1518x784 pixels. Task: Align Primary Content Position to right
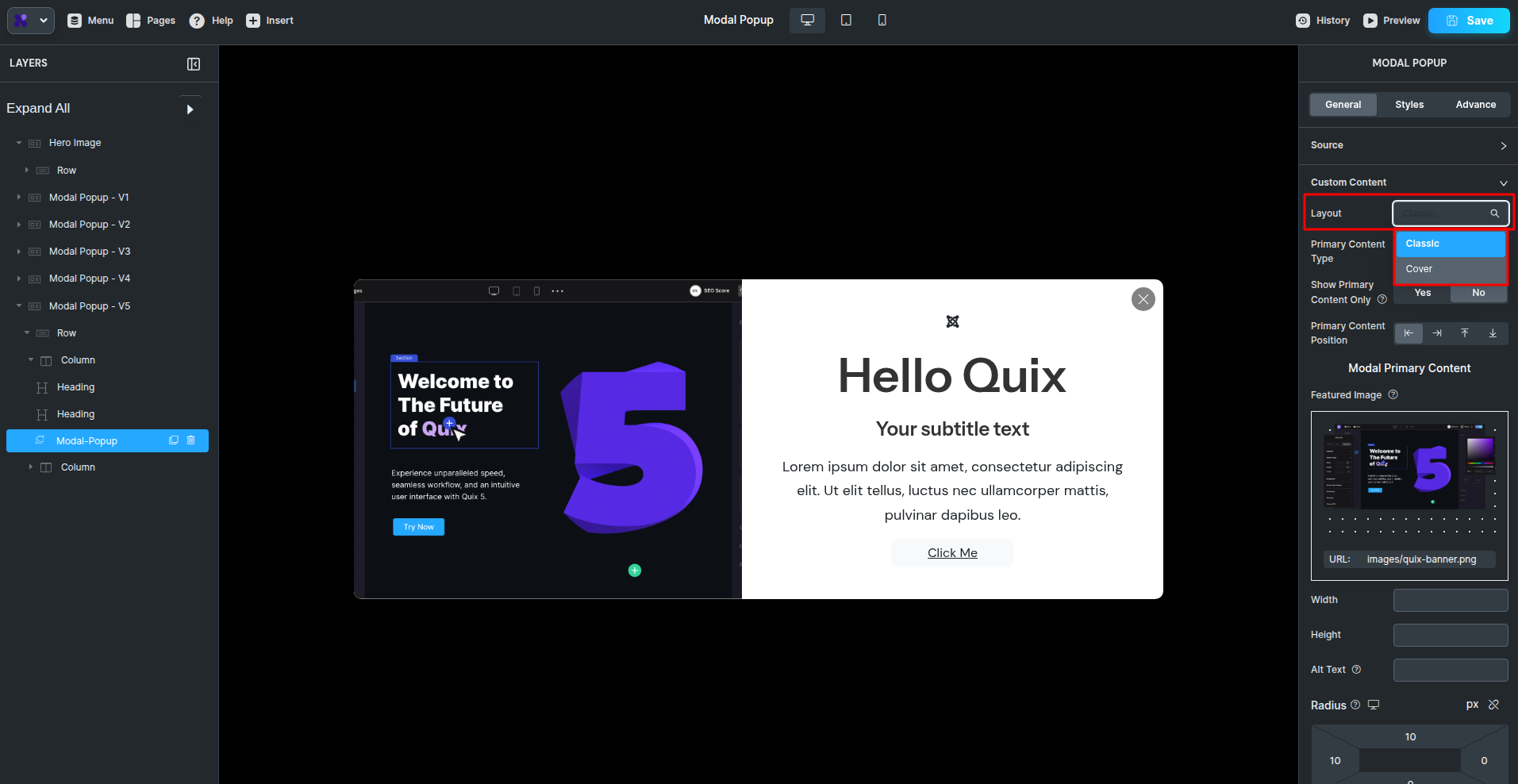pyautogui.click(x=1437, y=333)
